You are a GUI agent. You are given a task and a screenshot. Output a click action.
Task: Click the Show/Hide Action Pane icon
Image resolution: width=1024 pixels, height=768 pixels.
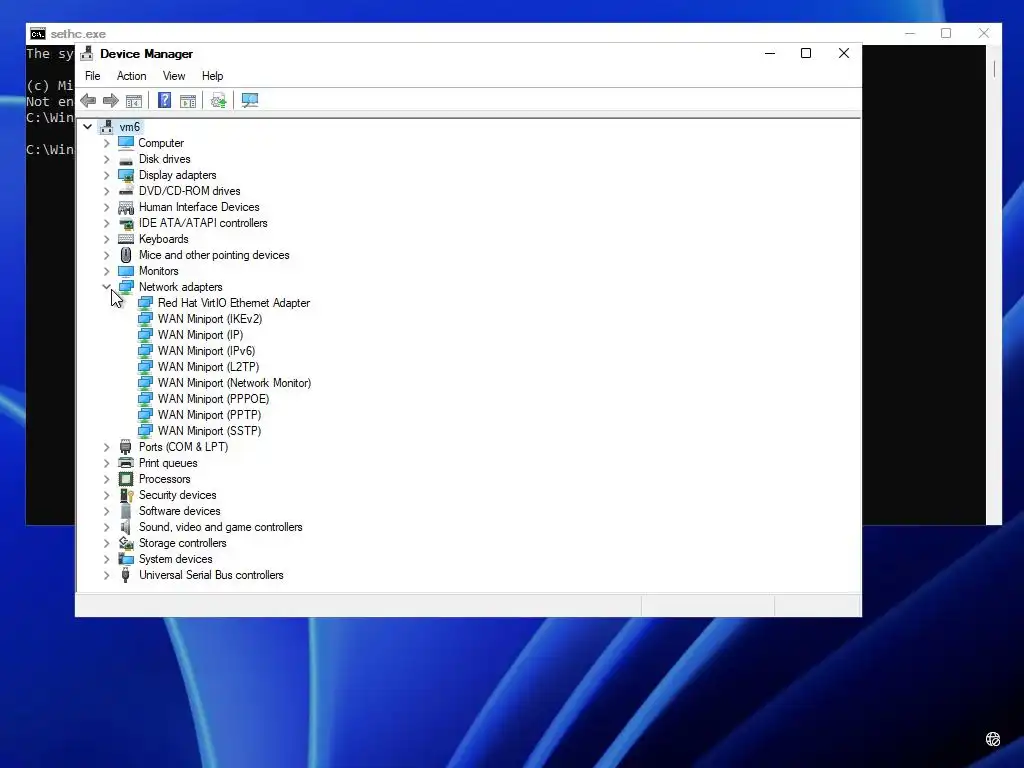click(188, 101)
